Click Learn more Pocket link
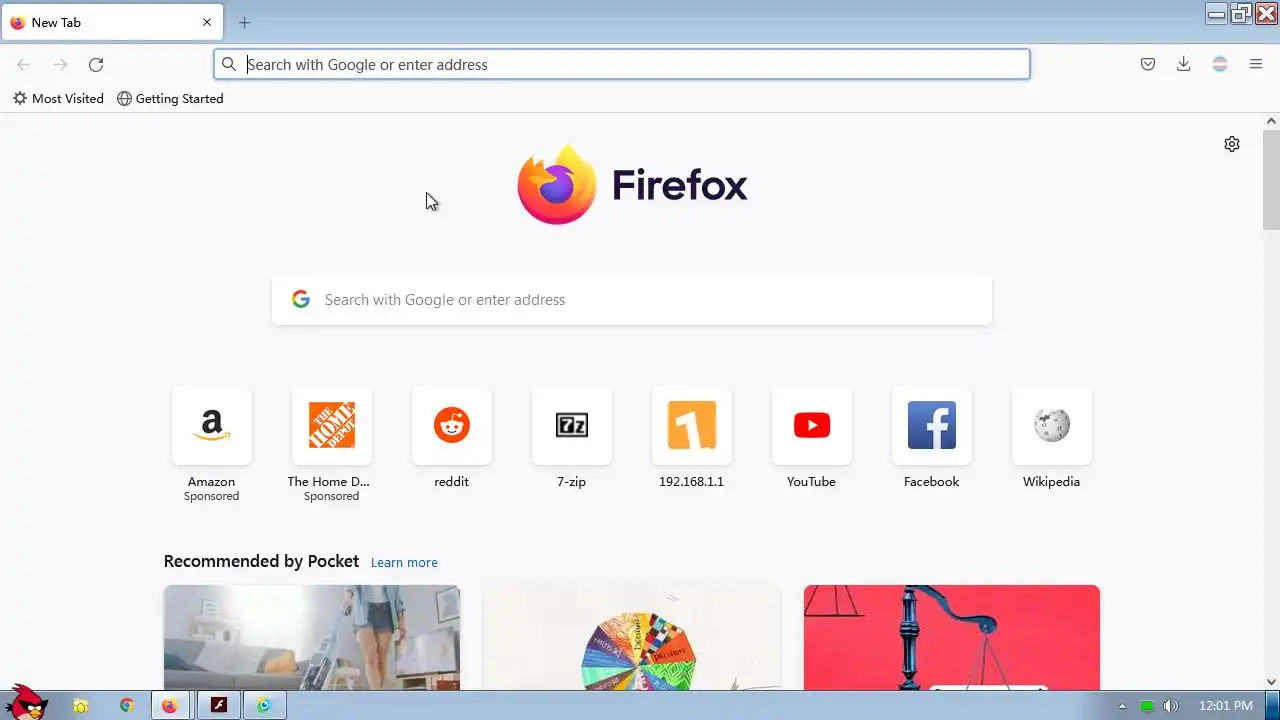Screen dimensions: 1280x720 tap(404, 562)
